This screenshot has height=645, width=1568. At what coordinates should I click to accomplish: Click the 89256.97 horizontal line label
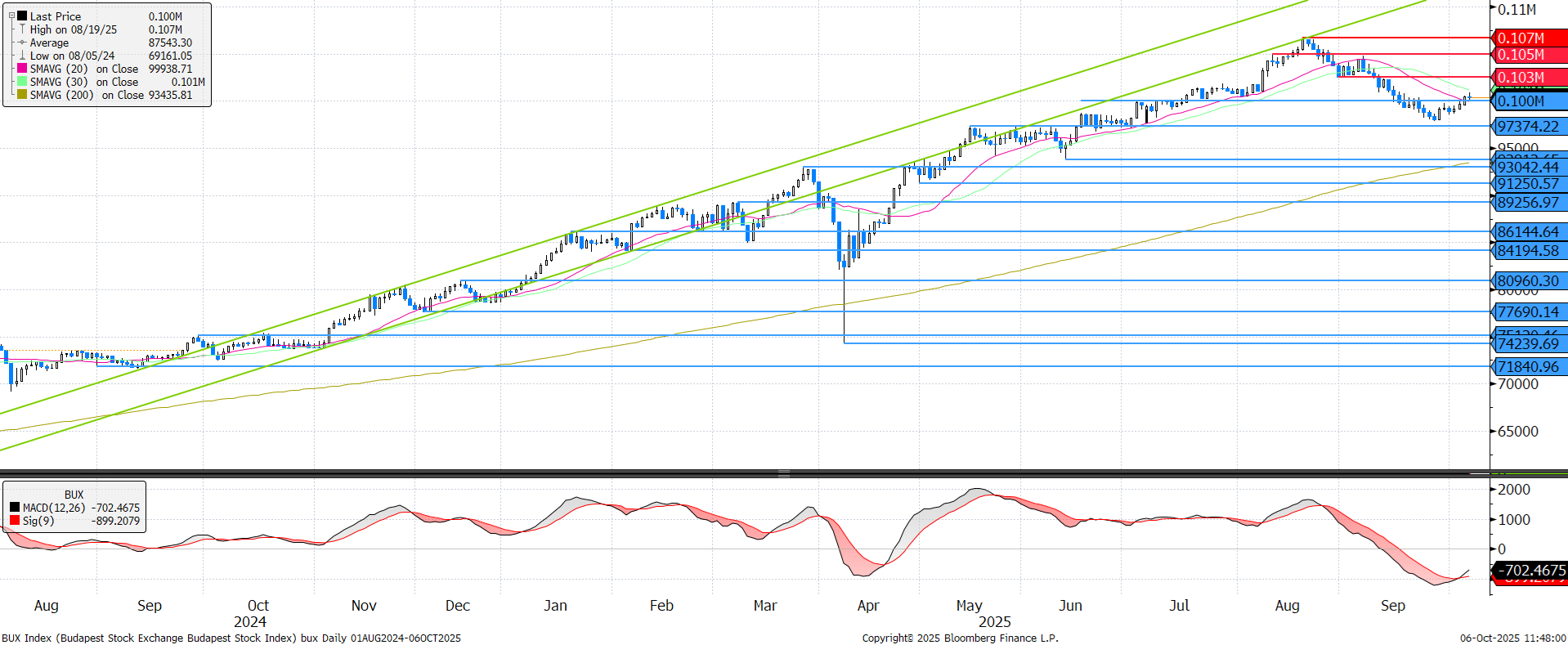coord(1527,203)
